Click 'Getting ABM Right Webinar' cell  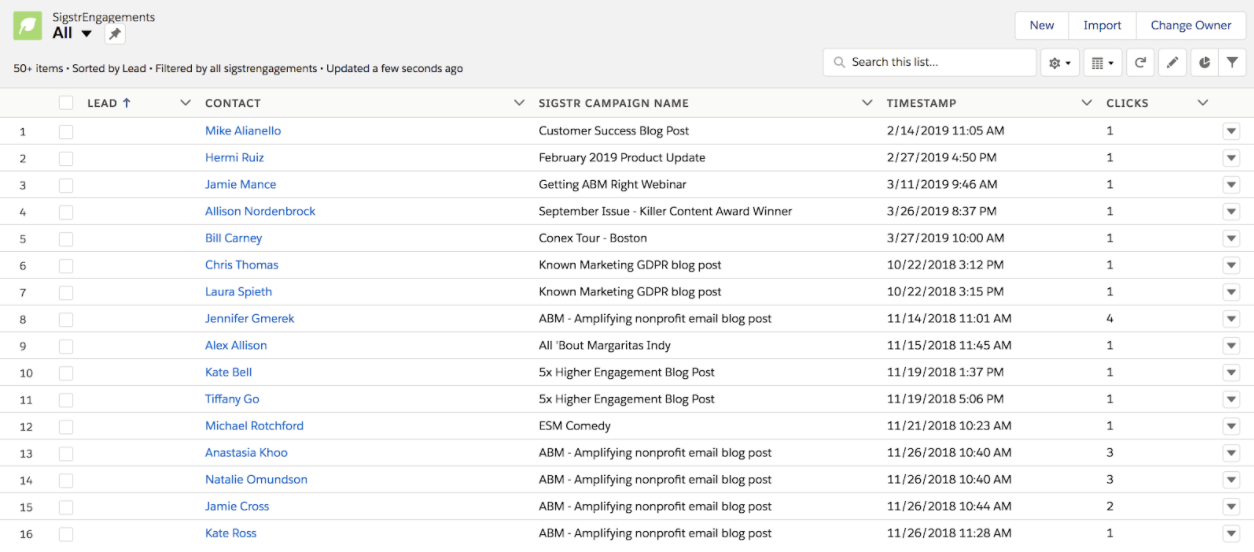pos(612,185)
